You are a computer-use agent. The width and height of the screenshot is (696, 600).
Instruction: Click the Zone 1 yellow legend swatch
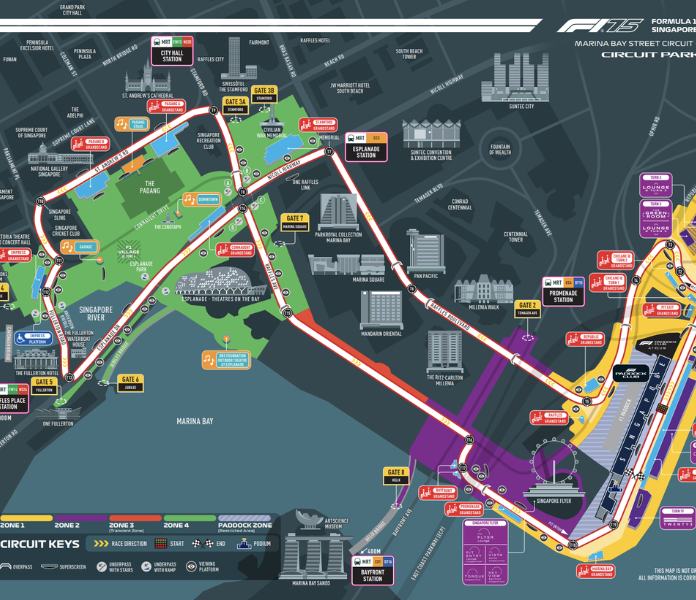tap(26, 518)
